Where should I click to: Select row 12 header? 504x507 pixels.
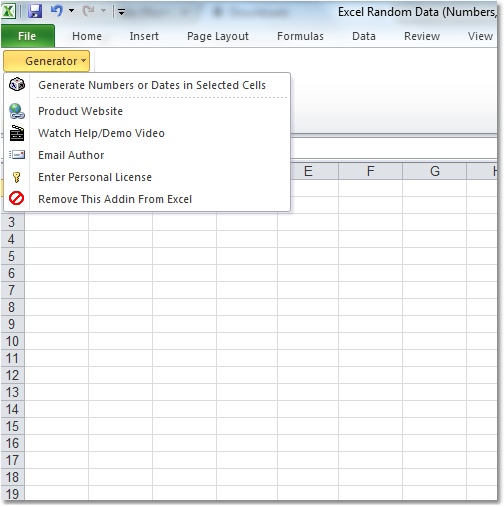[12, 375]
